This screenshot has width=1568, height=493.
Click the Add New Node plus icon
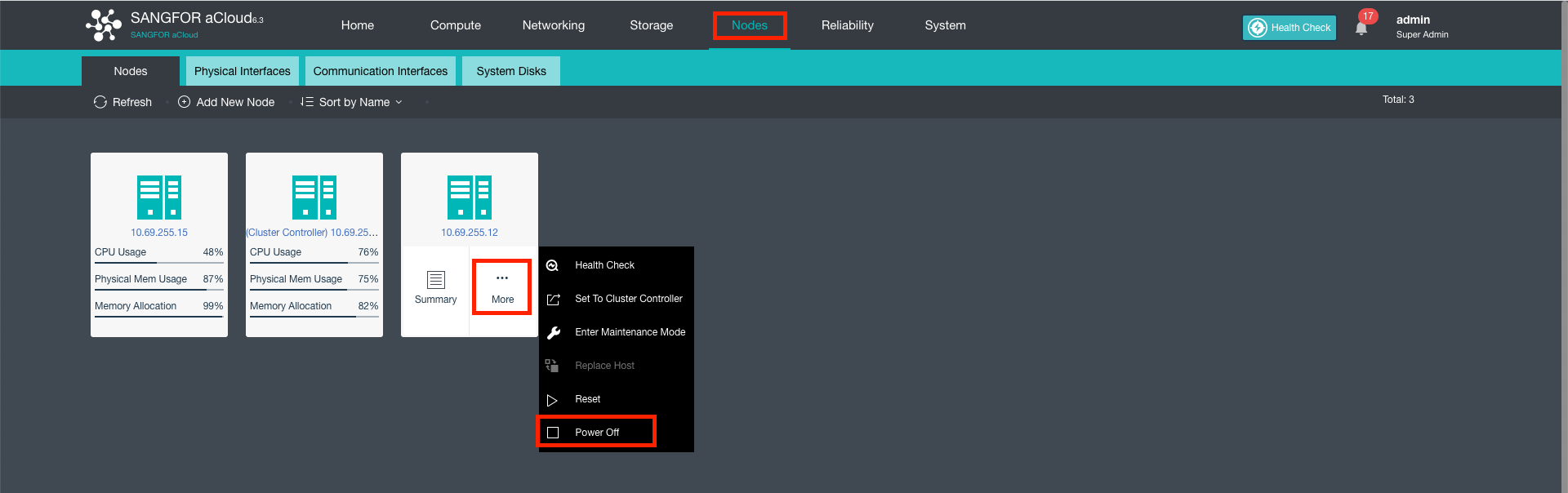point(185,102)
